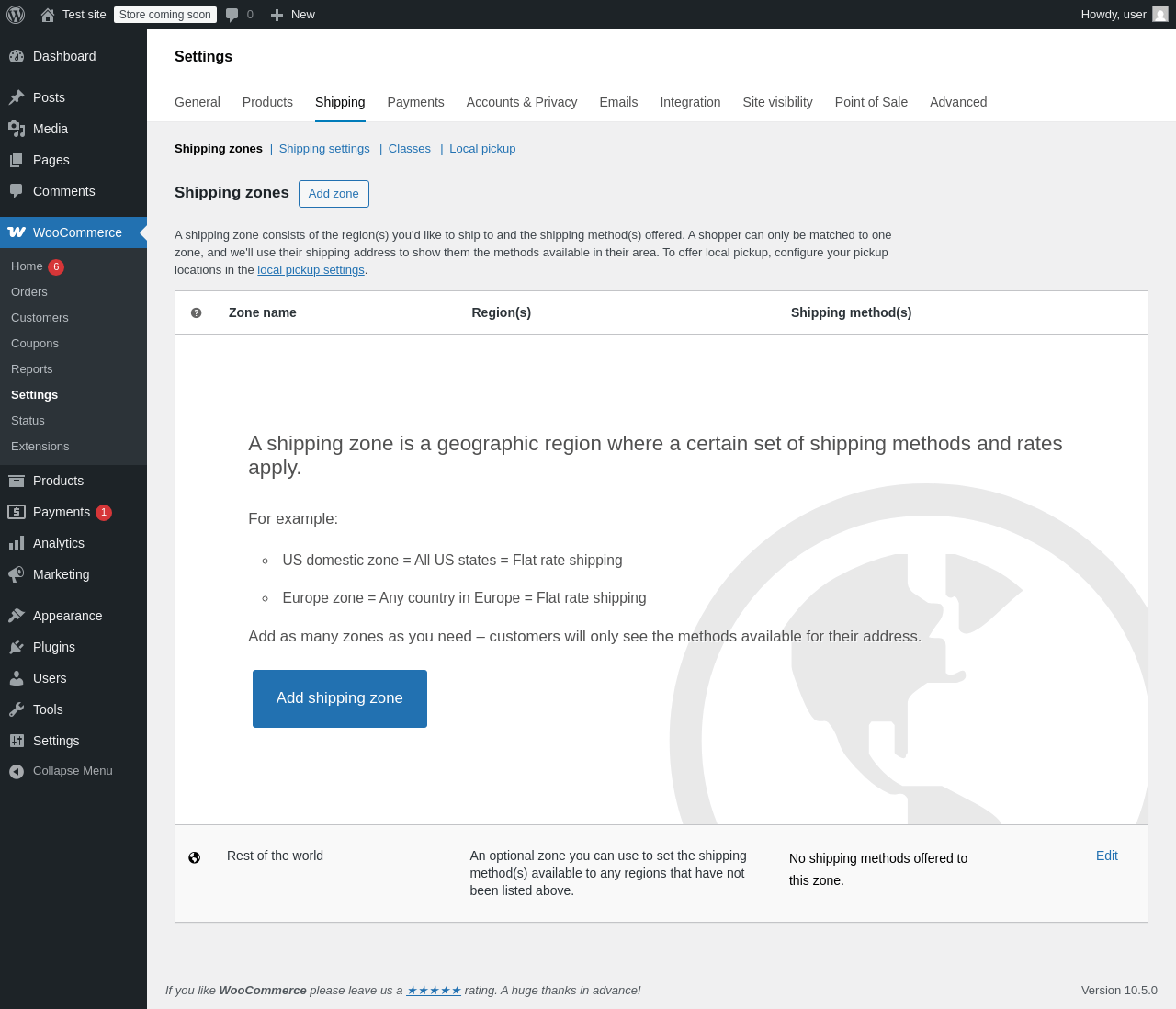Open the WooCommerce Settings submenu item
This screenshot has height=1009, width=1176.
34,395
